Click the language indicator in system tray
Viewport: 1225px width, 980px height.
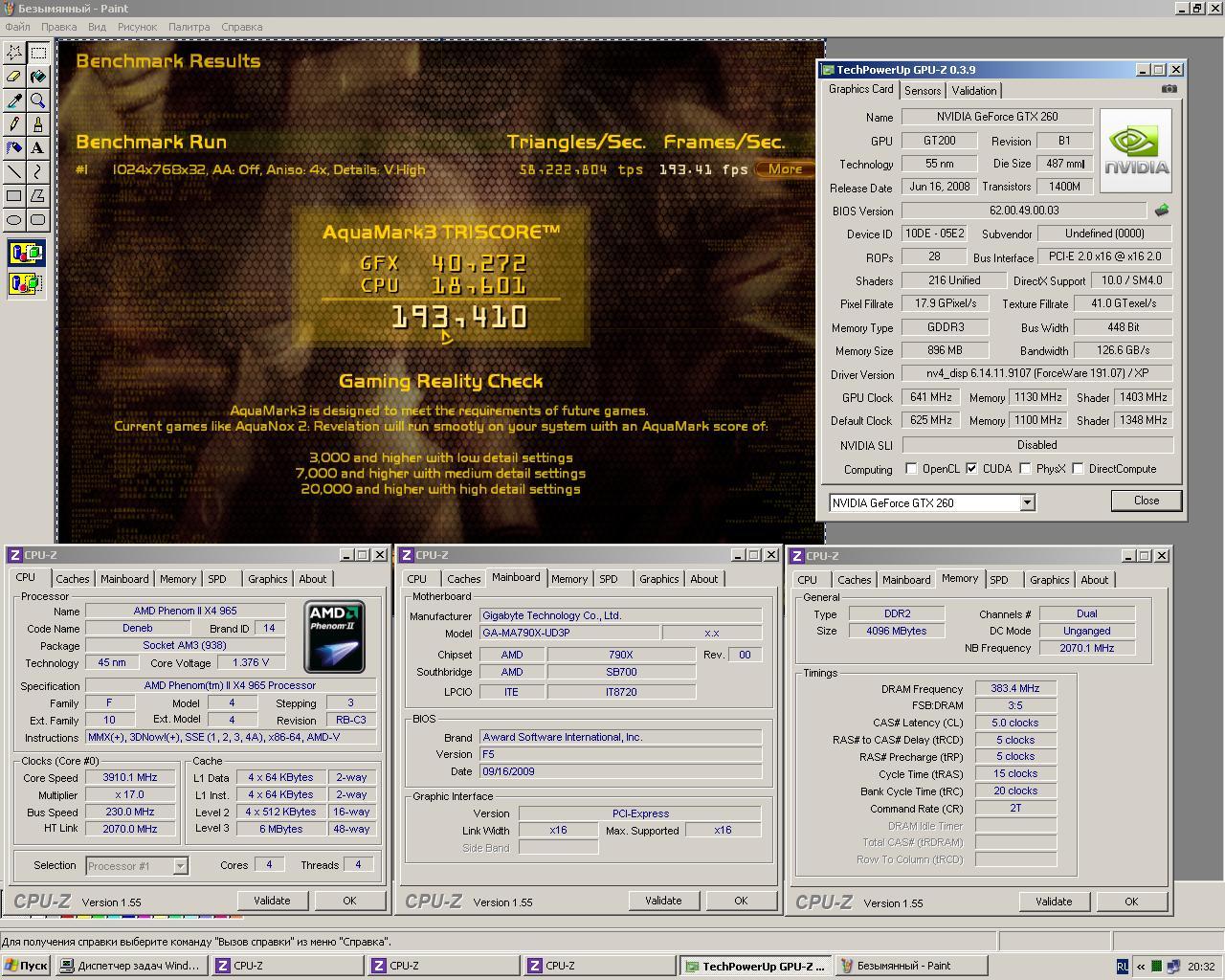1123,967
